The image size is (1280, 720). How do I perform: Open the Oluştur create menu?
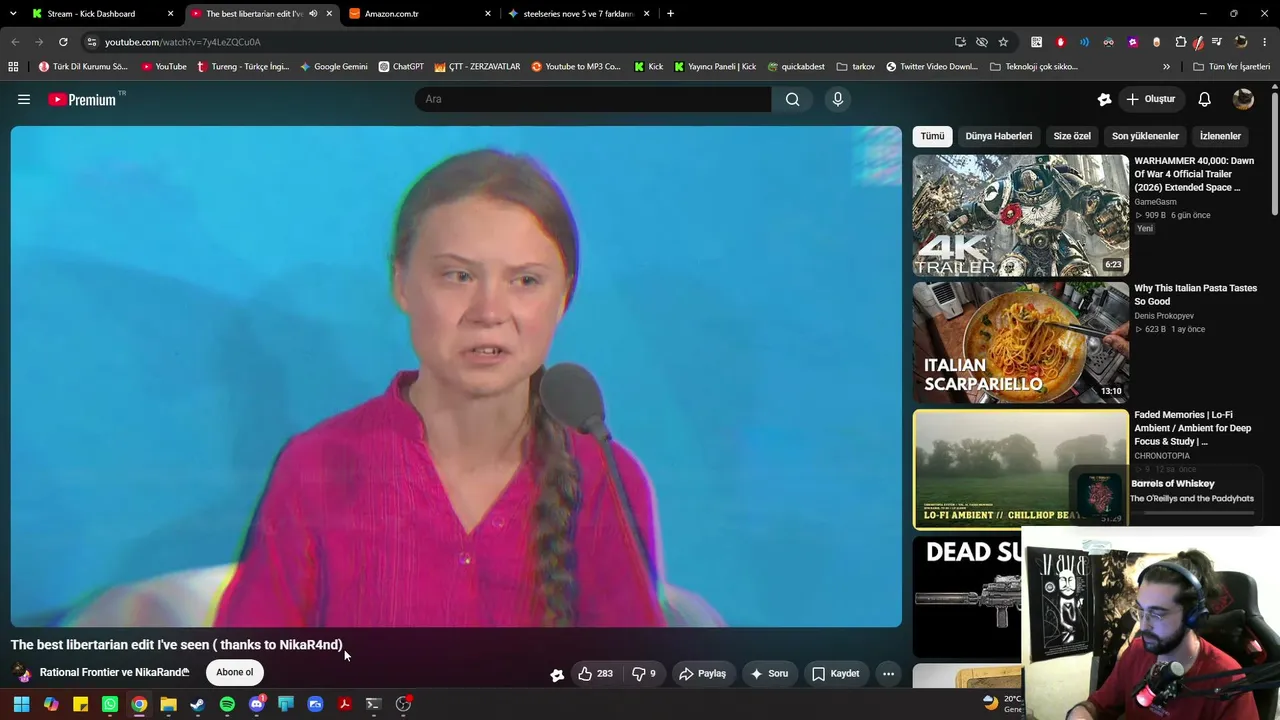pyautogui.click(x=1151, y=99)
